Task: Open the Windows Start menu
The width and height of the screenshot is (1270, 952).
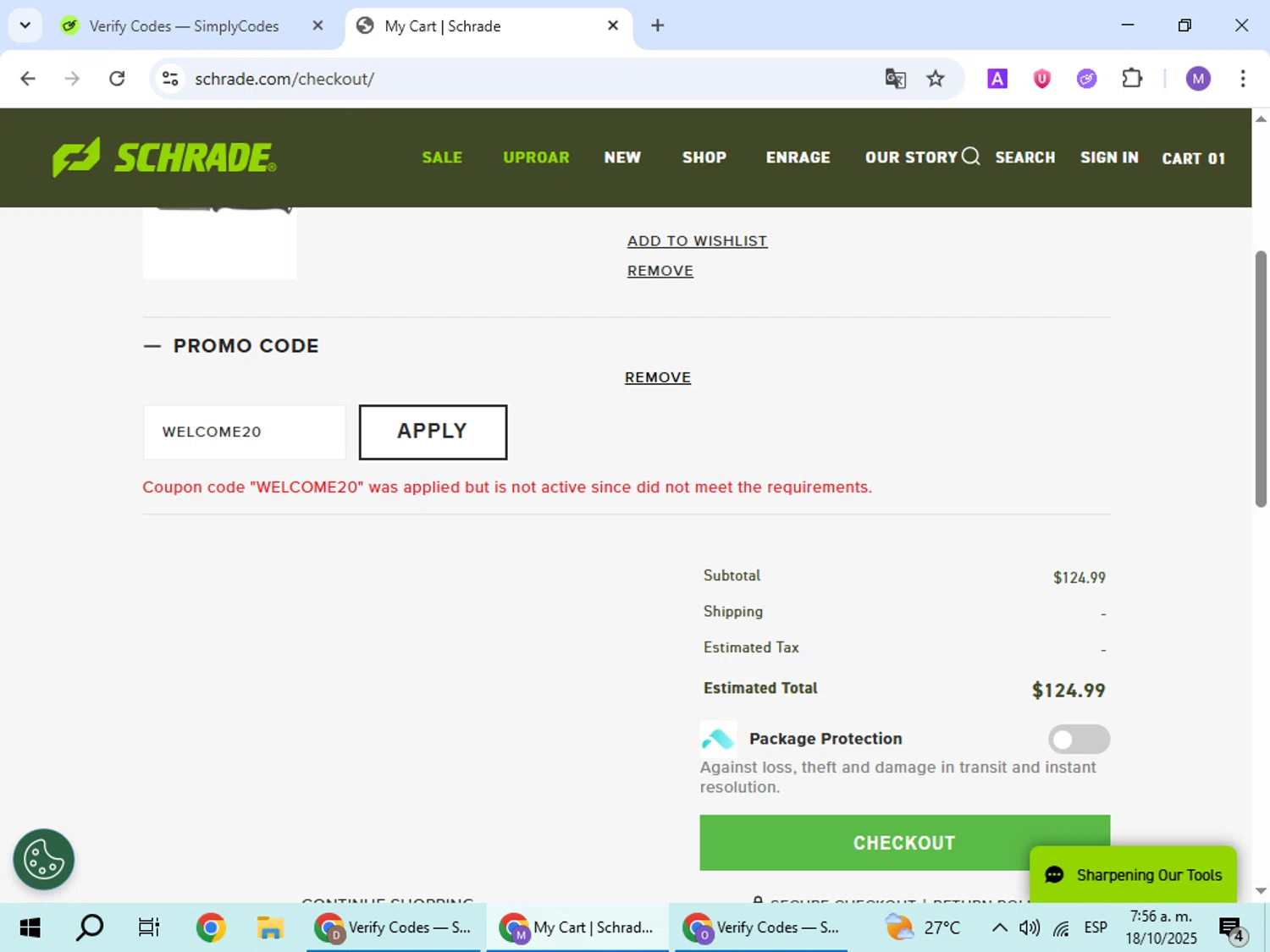Action: pos(30,927)
